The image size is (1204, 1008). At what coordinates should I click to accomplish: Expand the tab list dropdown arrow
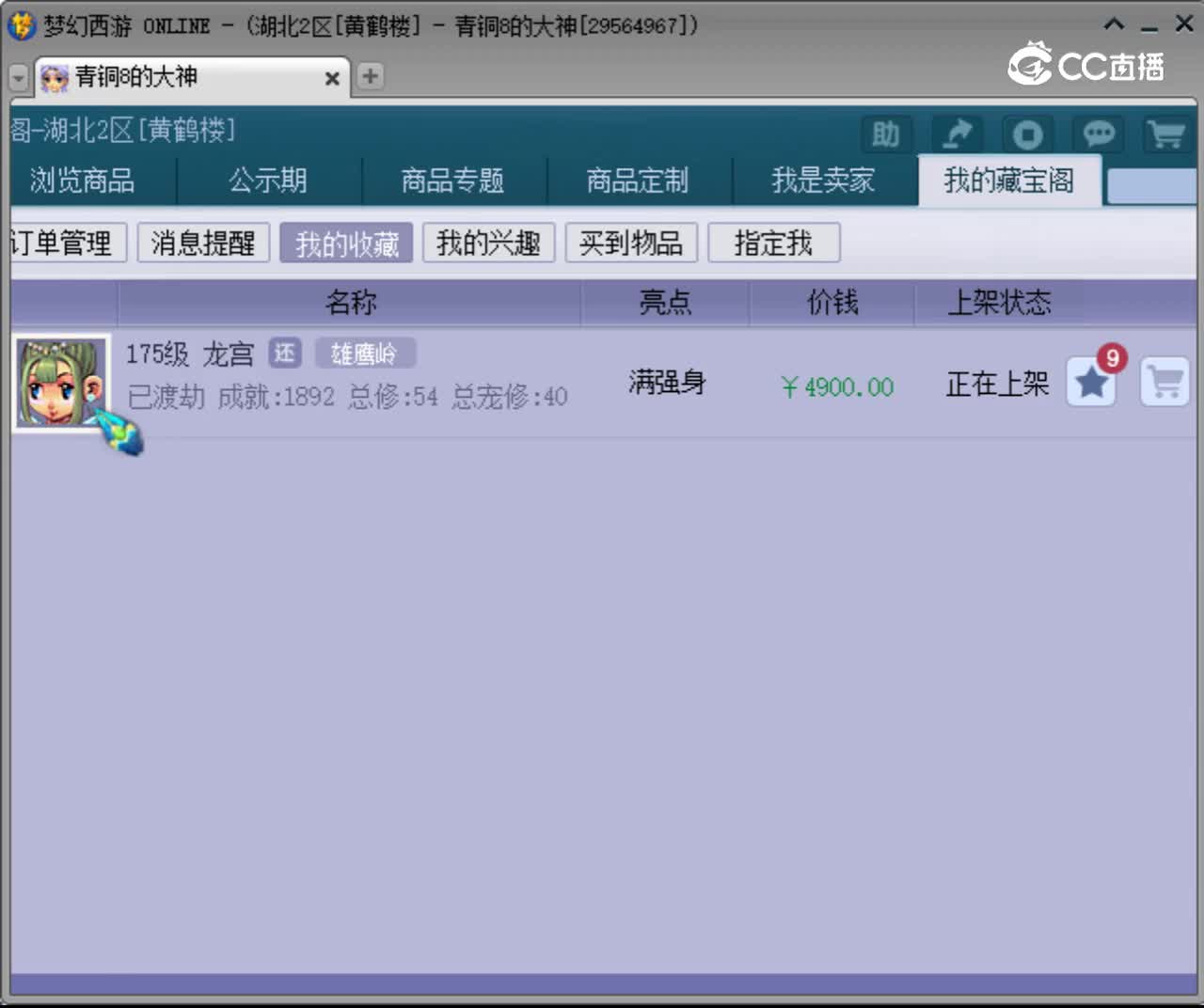pos(19,78)
